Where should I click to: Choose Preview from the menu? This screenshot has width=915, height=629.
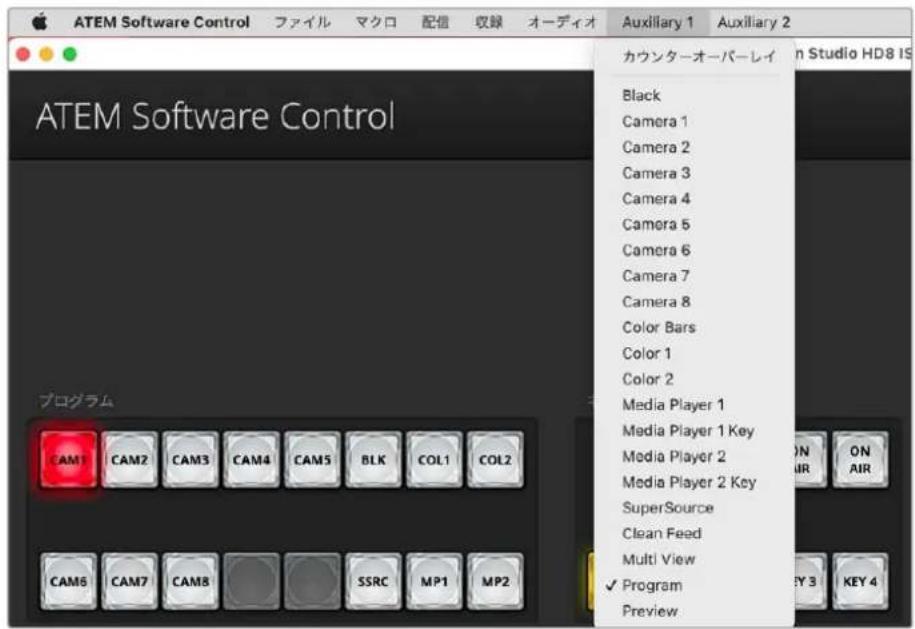click(694, 611)
